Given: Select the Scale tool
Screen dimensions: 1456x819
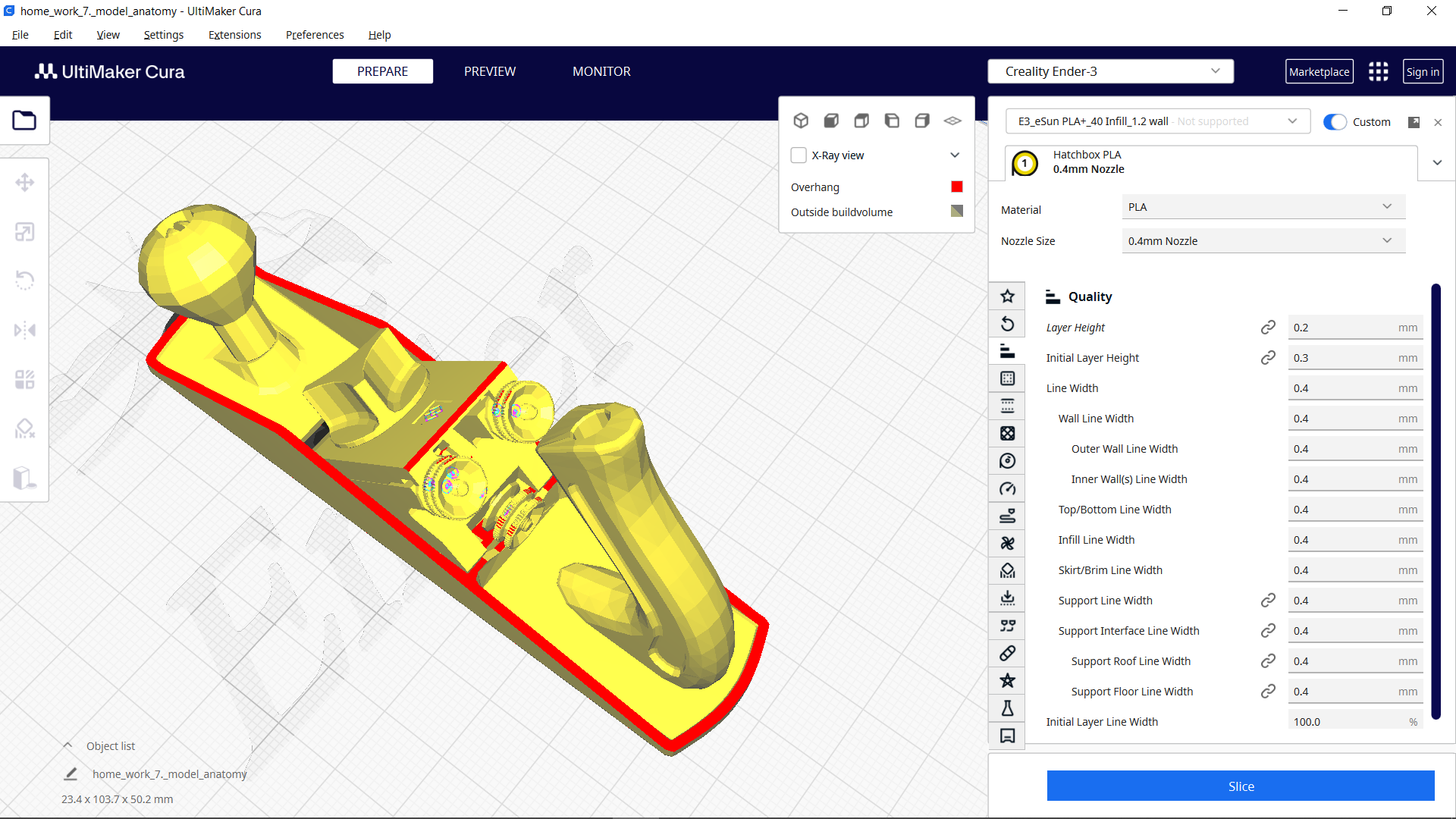Looking at the screenshot, I should (25, 232).
